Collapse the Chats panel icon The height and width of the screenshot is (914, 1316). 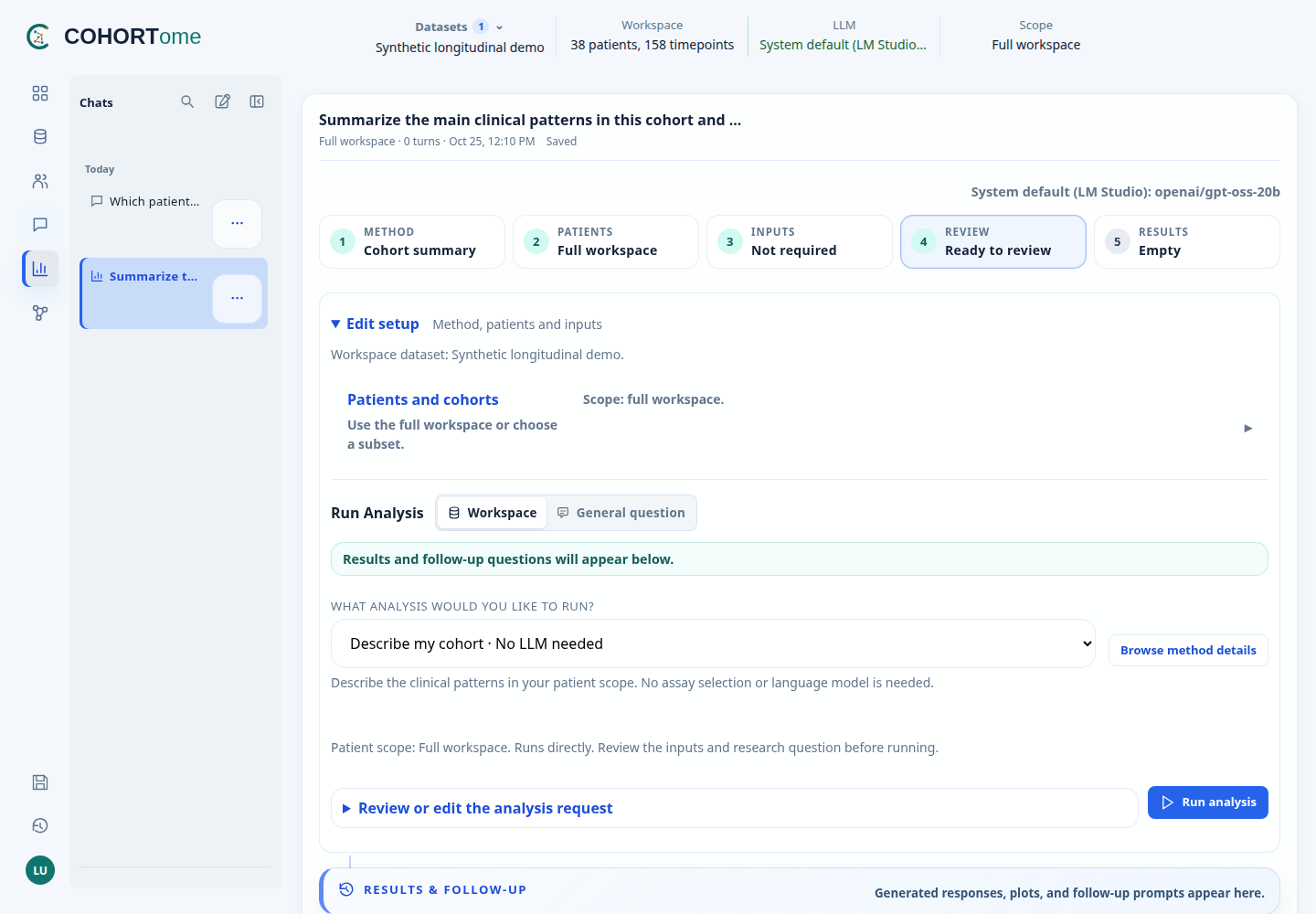[257, 101]
